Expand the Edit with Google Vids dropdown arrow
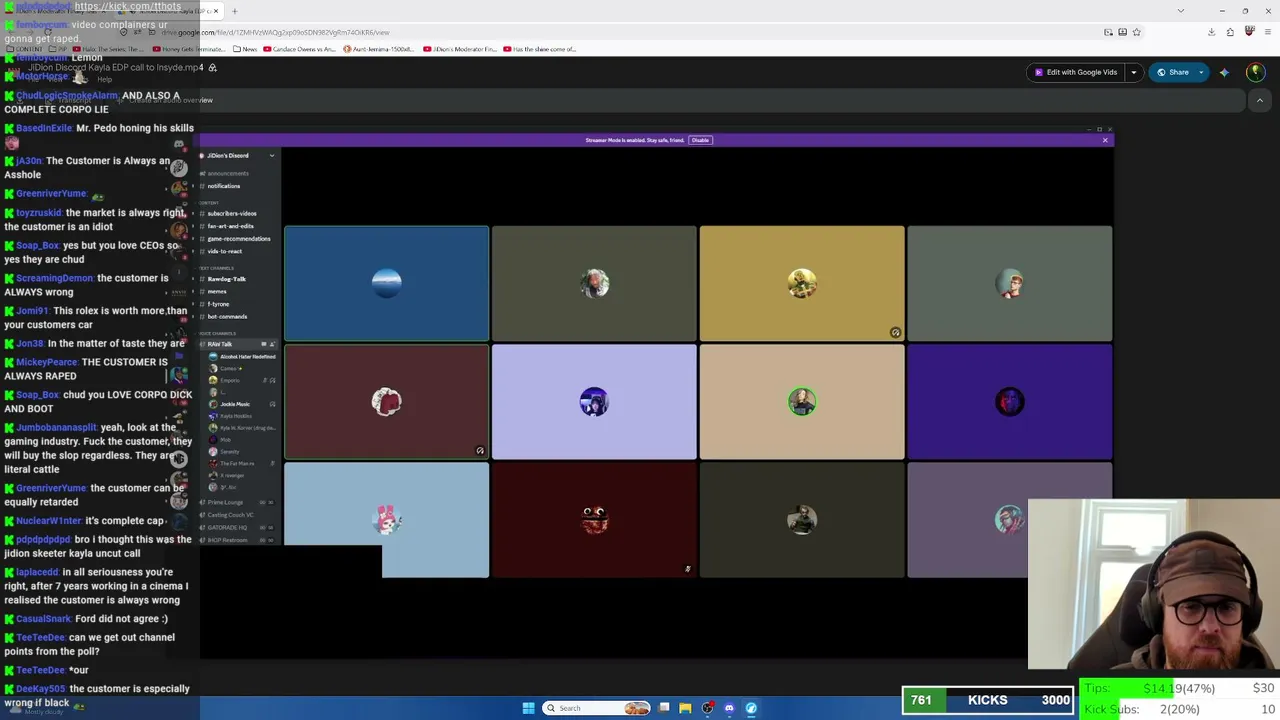Screen dimensions: 1280x720 point(1134,72)
